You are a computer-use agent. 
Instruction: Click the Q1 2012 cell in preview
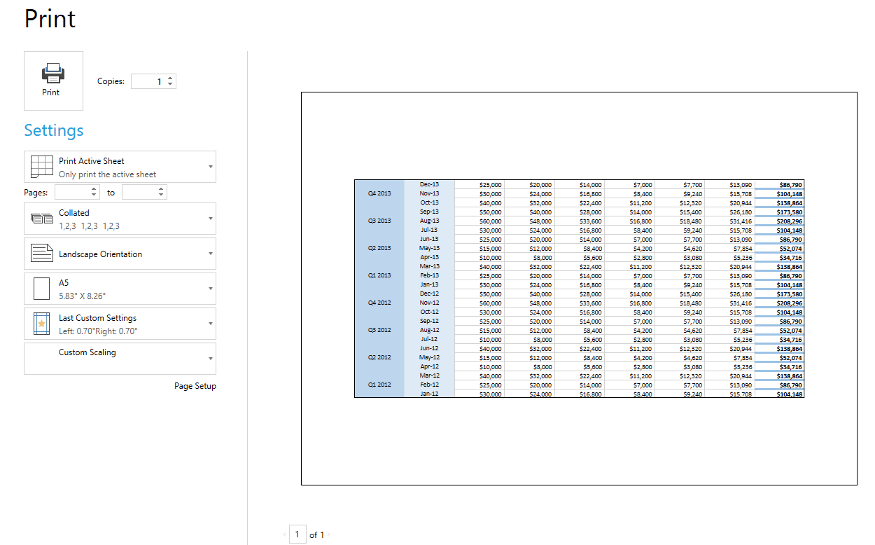point(379,384)
